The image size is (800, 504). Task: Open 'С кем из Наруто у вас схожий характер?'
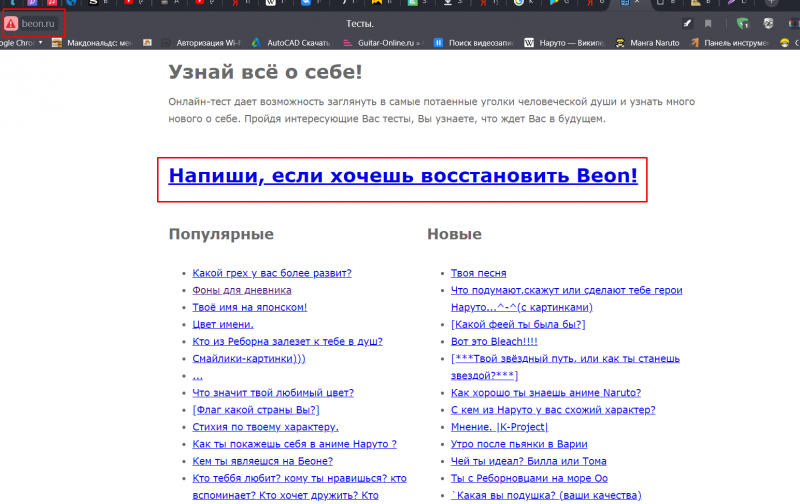(553, 410)
